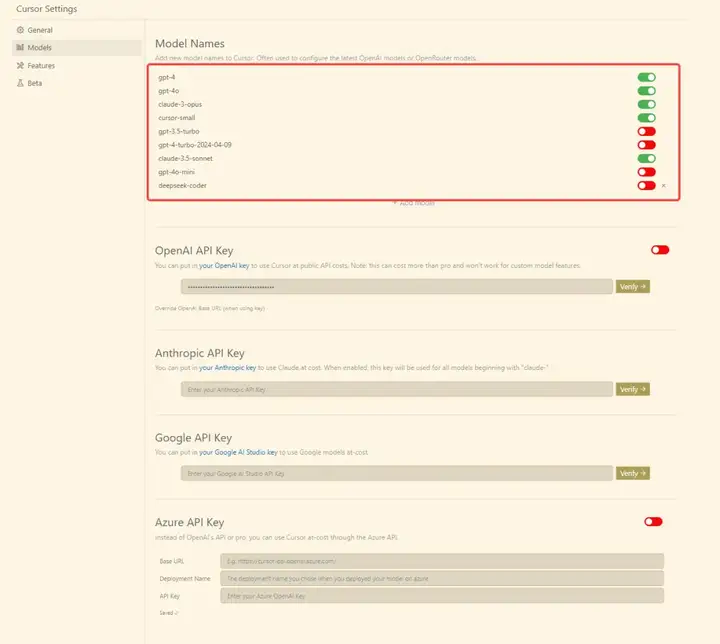
Task: Click the Anthropic API Key heading
Action: coord(200,353)
